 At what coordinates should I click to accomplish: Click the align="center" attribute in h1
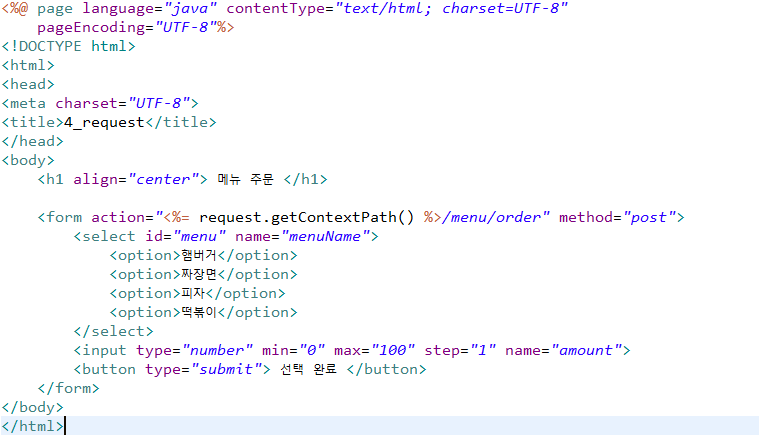tap(136, 180)
